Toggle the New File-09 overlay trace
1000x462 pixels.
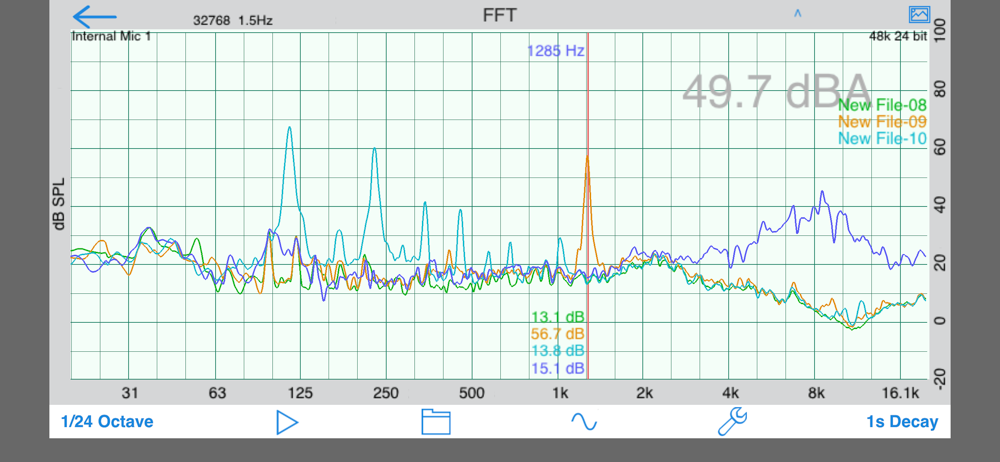tap(882, 121)
